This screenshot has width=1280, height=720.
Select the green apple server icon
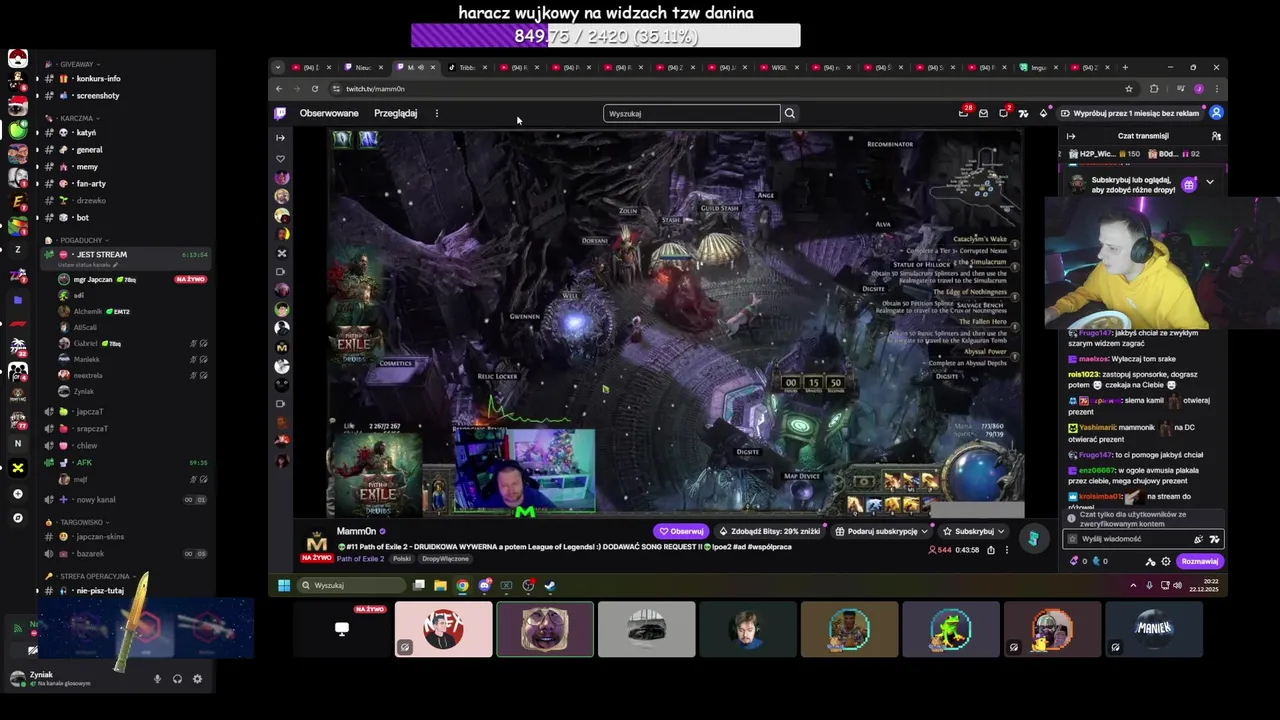17,129
